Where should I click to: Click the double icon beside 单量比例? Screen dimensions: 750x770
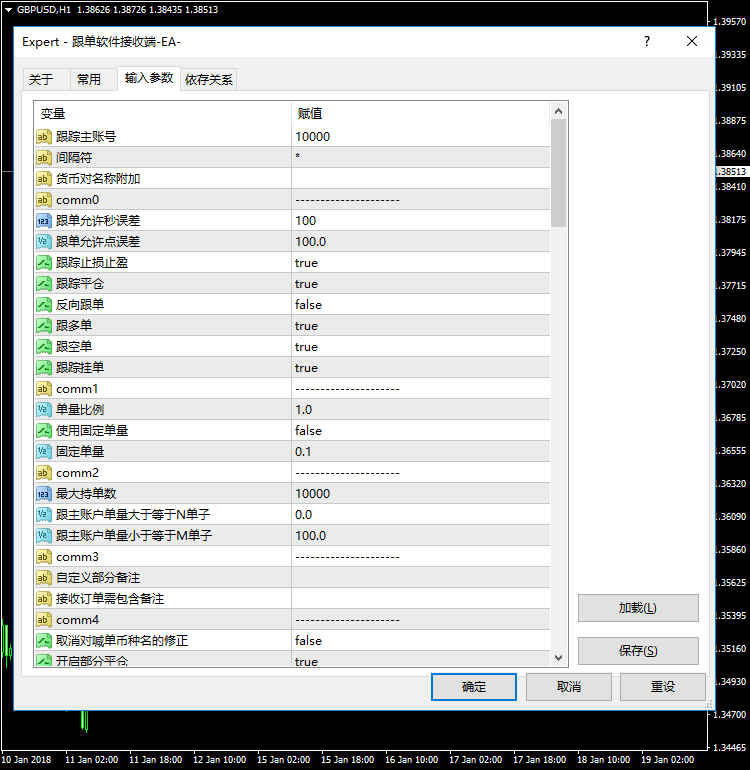(x=44, y=410)
